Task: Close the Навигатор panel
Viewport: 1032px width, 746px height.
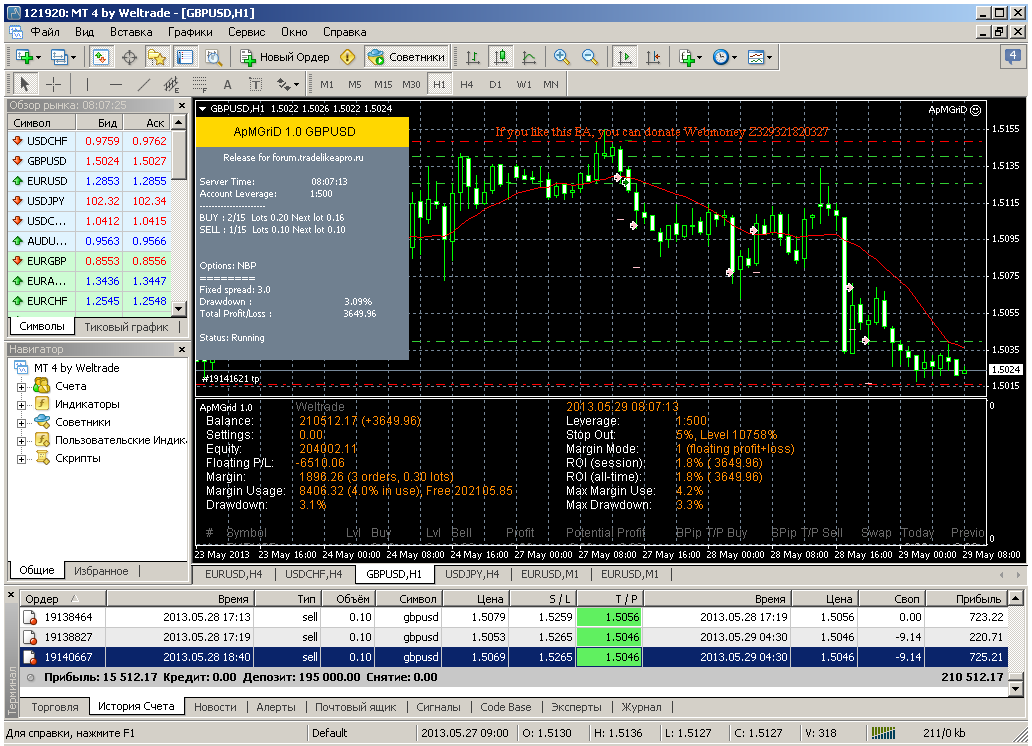Action: (x=182, y=349)
